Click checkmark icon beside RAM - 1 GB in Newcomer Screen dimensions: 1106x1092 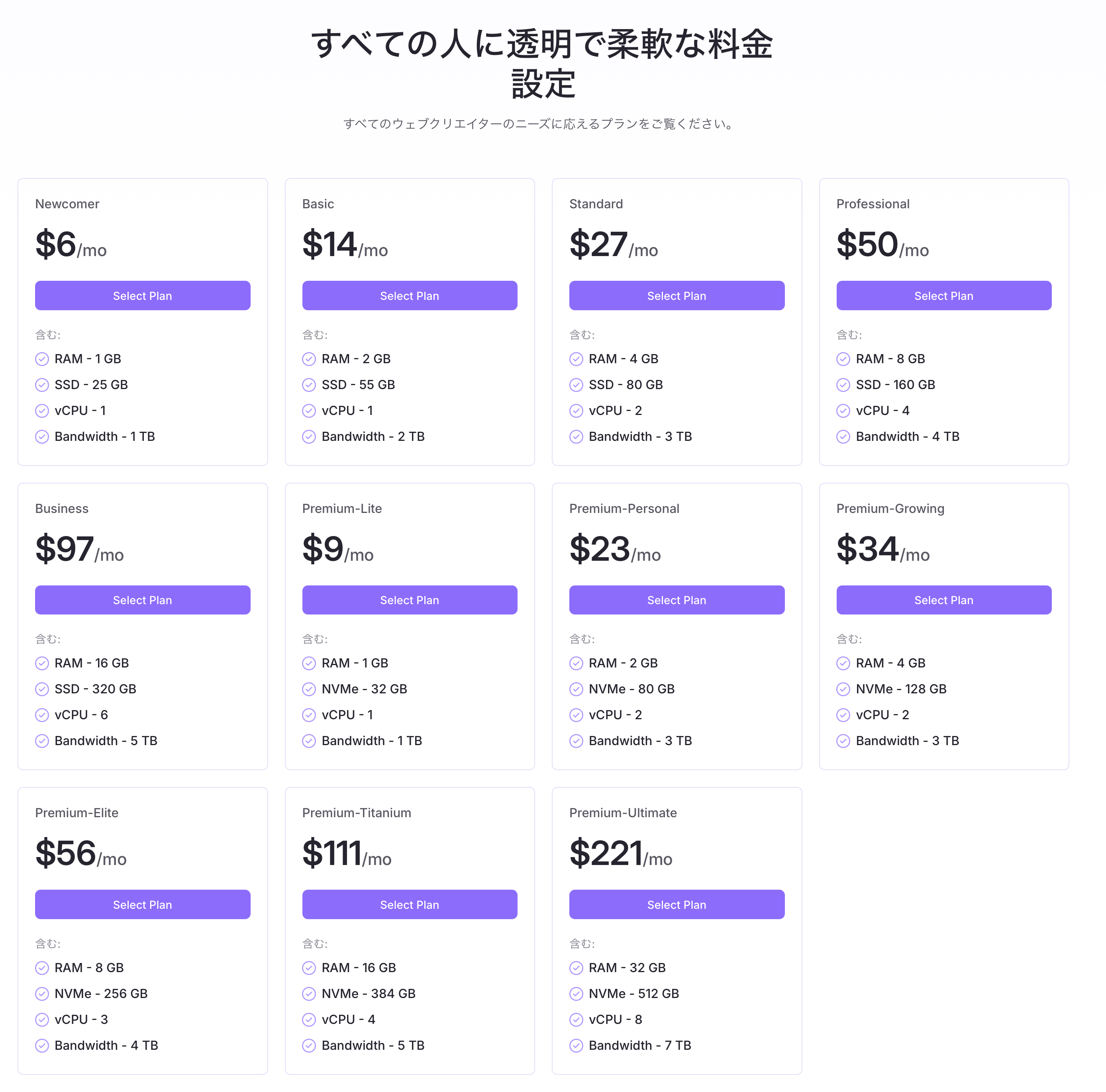[42, 359]
